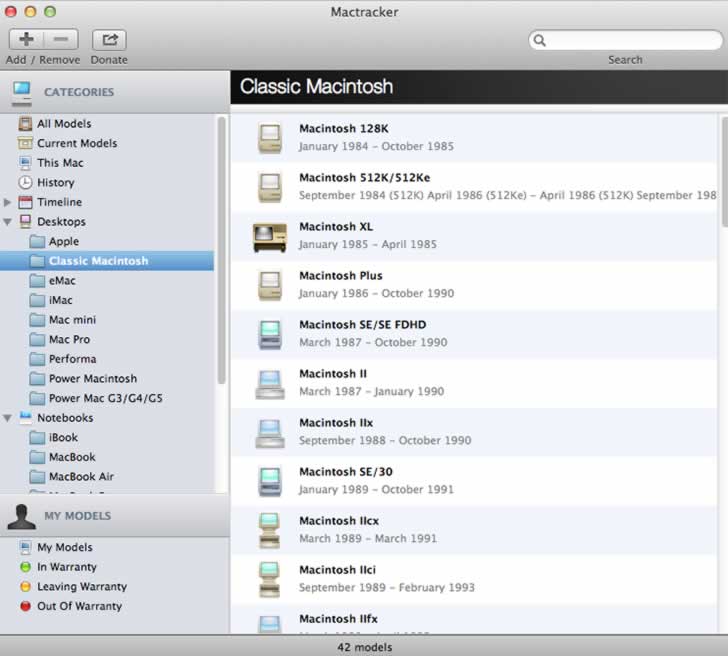
Task: Collapse the Desktops disclosure triangle
Action: pyautogui.click(x=7, y=222)
